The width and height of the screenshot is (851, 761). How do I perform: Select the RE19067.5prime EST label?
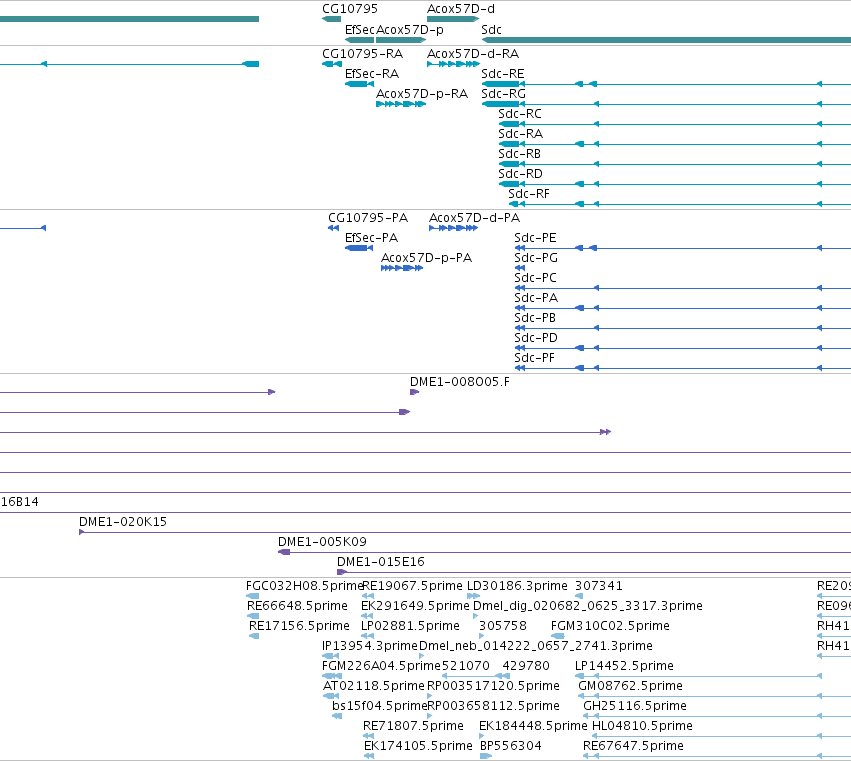click(x=412, y=586)
